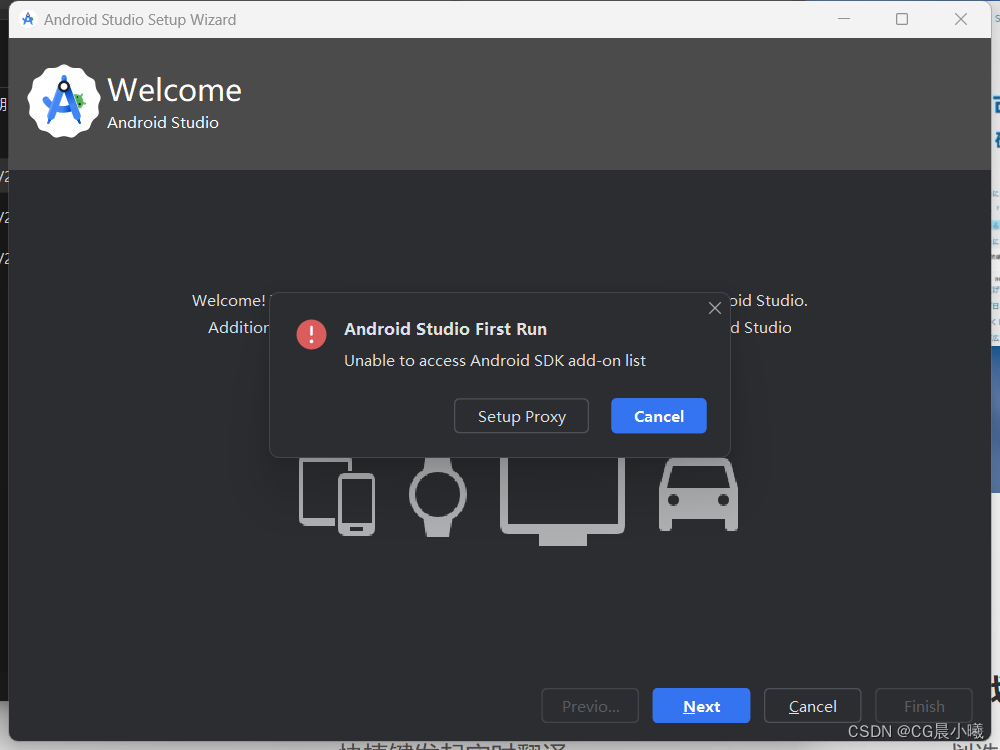Click the Setup Proxy button
This screenshot has height=750, width=1000.
521,416
